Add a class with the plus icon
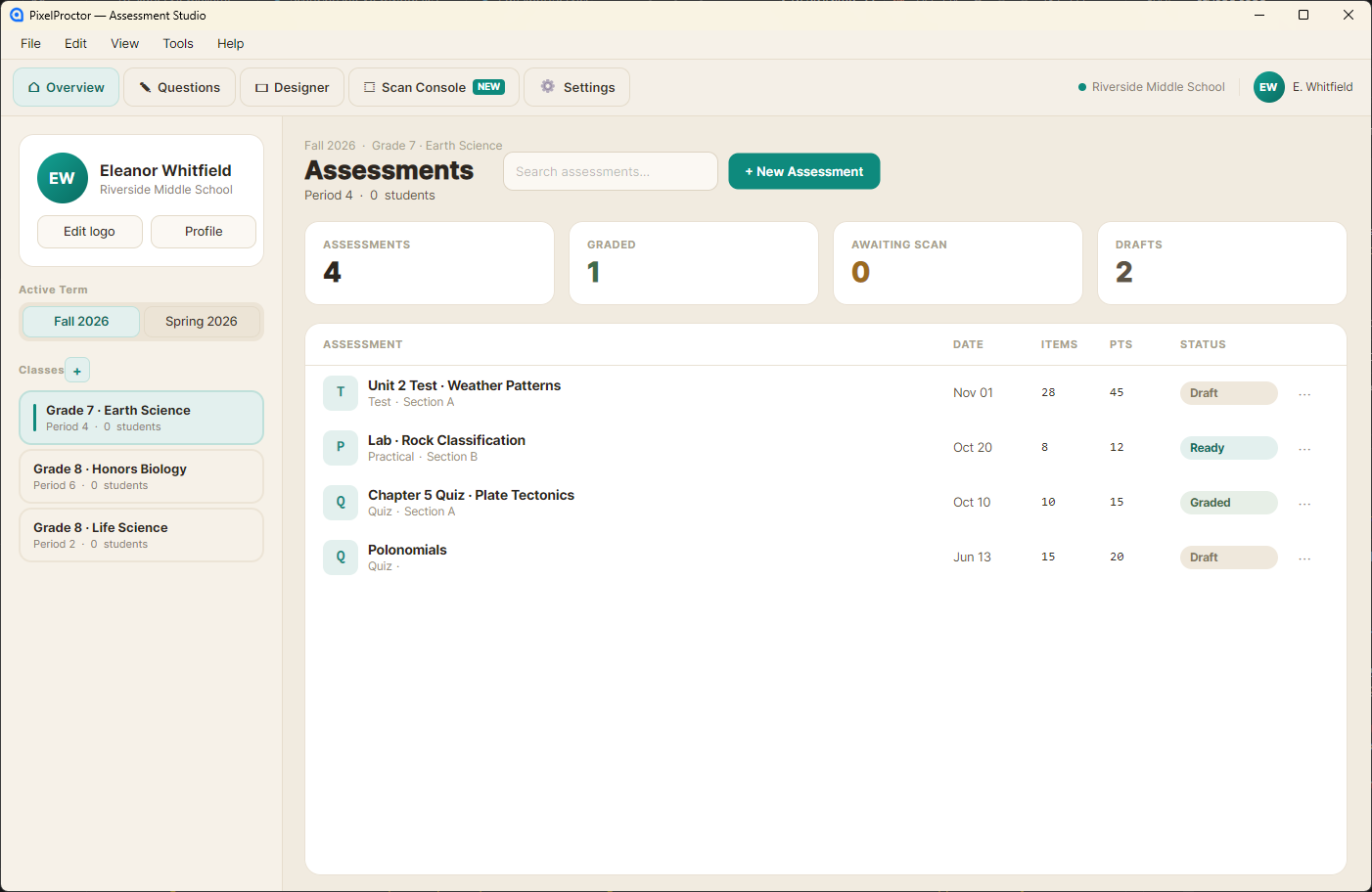The image size is (1372, 892). (x=77, y=371)
